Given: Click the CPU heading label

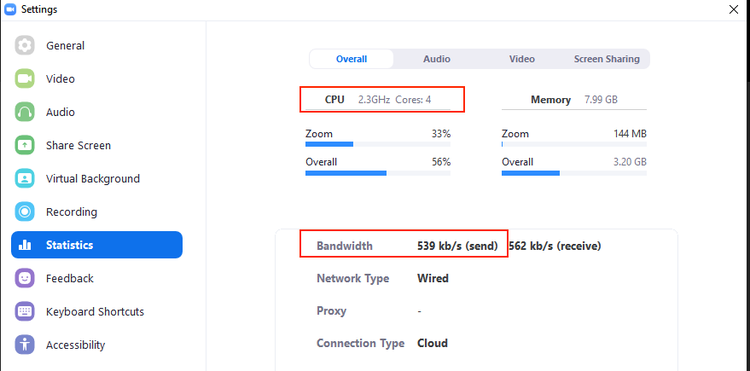Looking at the screenshot, I should (334, 99).
